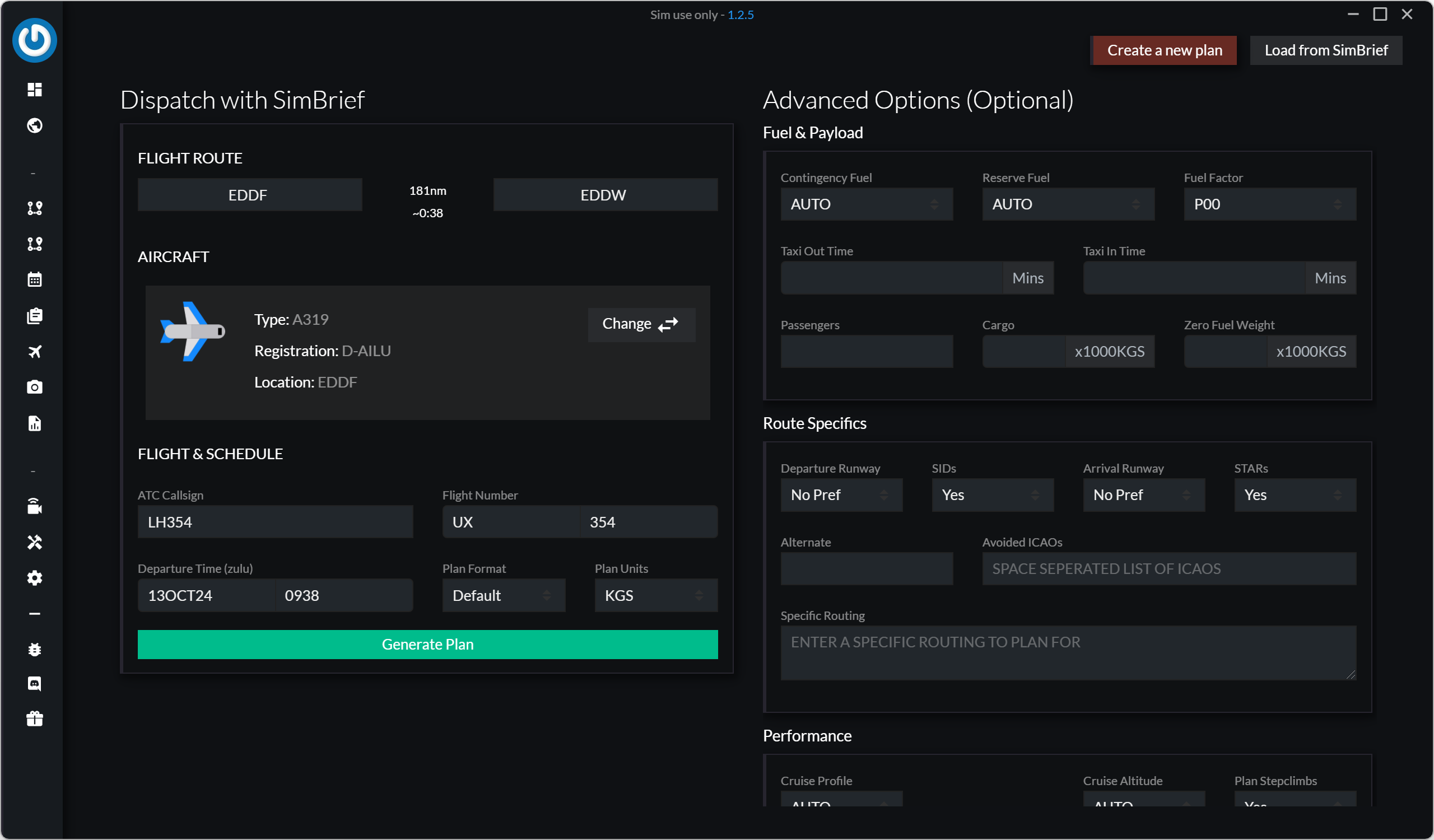
Task: Open the gift box icon in sidebar
Action: click(x=35, y=719)
